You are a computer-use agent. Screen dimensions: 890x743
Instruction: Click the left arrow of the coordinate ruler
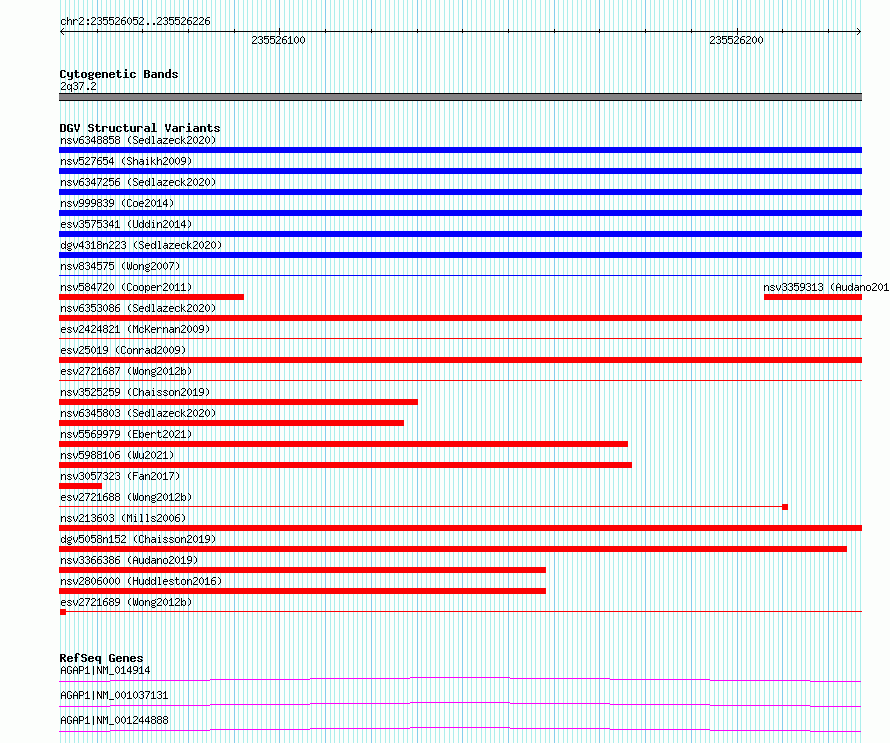(x=62, y=31)
